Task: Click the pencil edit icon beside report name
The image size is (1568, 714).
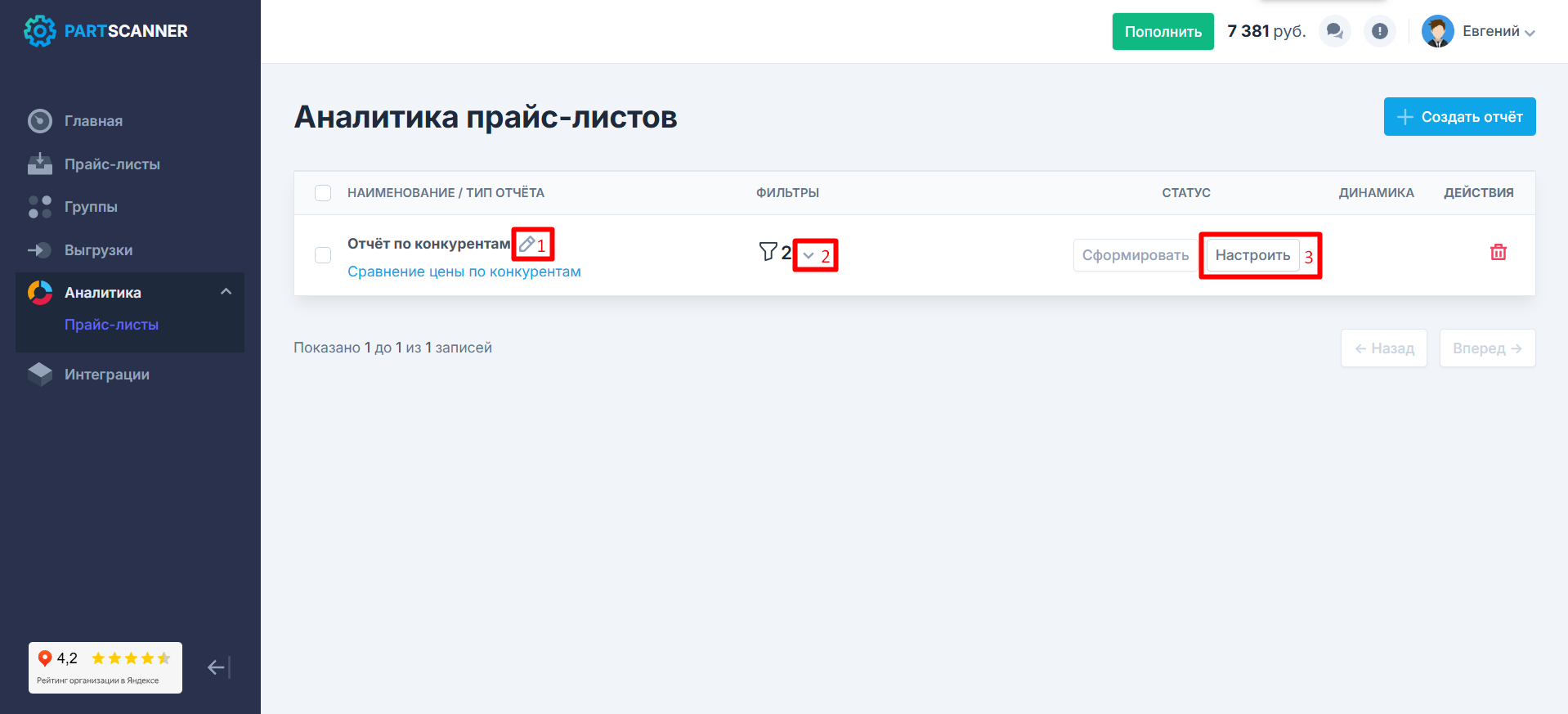Action: click(527, 244)
